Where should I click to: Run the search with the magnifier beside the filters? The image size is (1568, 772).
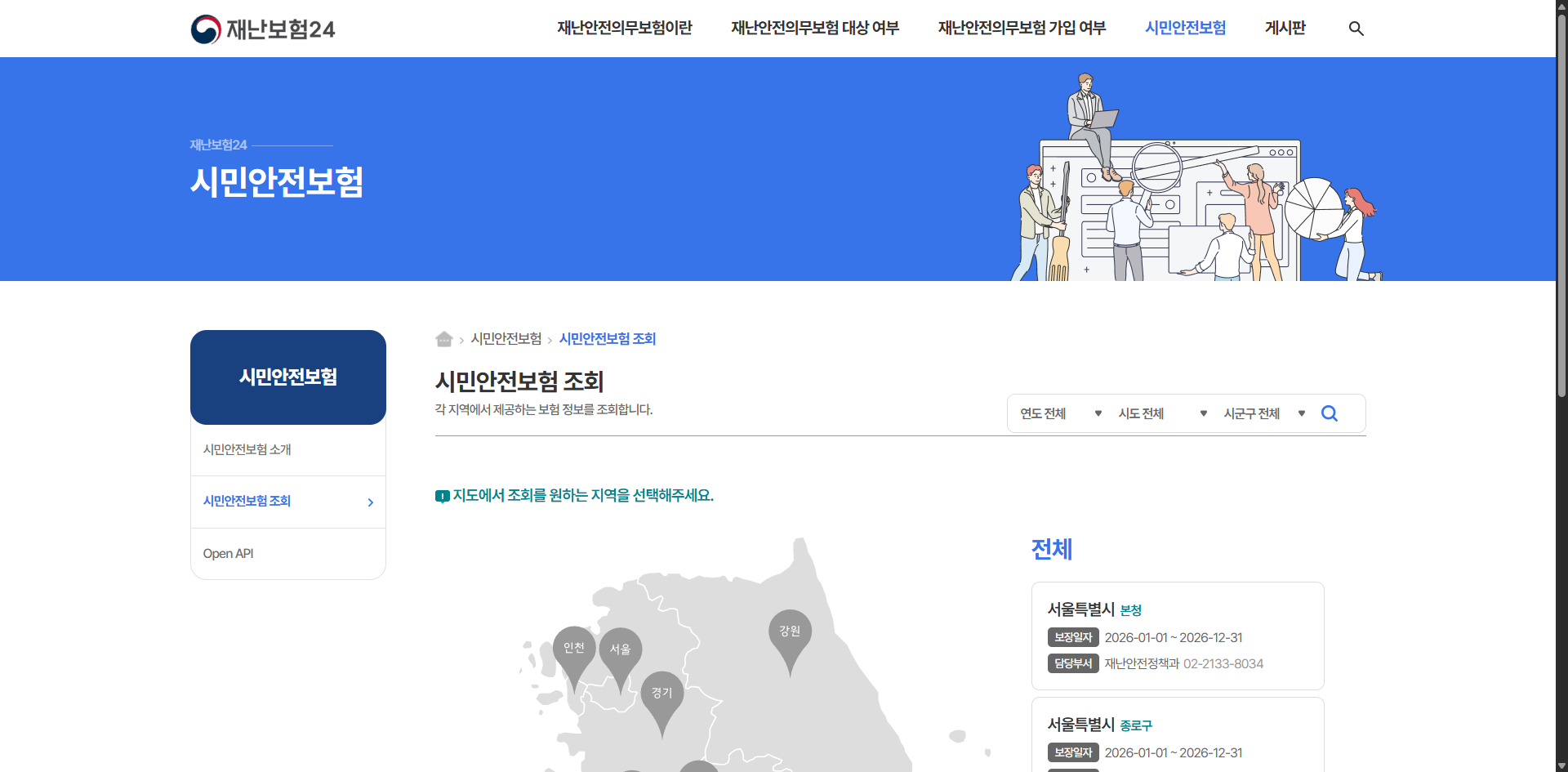pos(1330,413)
